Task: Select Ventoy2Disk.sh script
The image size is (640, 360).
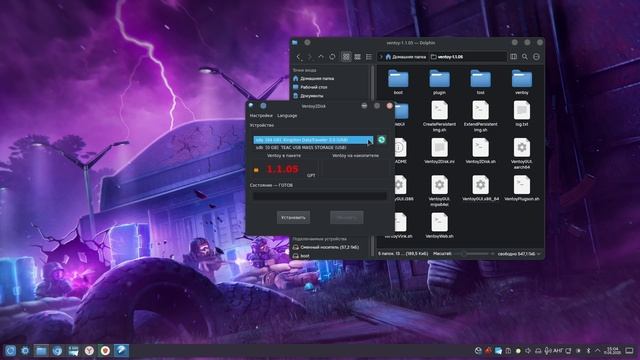Action: click(480, 151)
